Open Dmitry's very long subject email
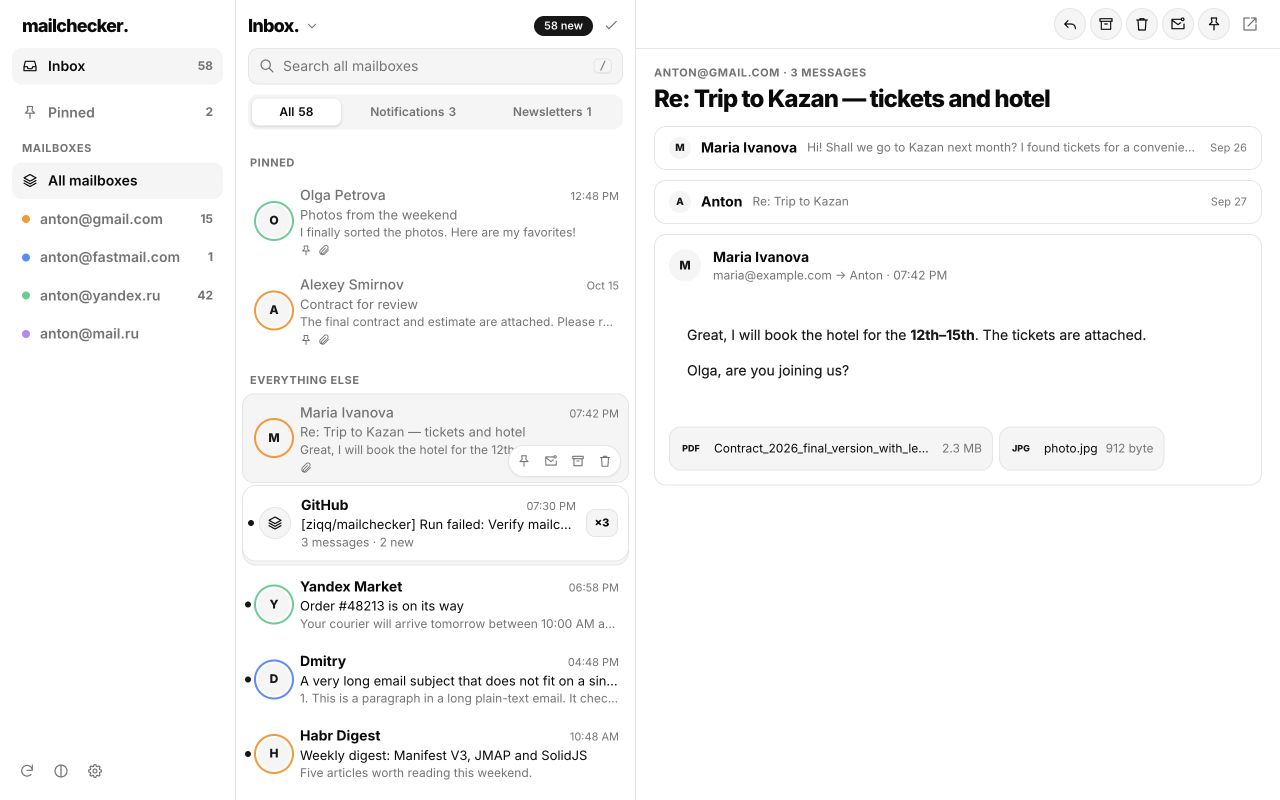The image size is (1280, 800). (x=435, y=679)
